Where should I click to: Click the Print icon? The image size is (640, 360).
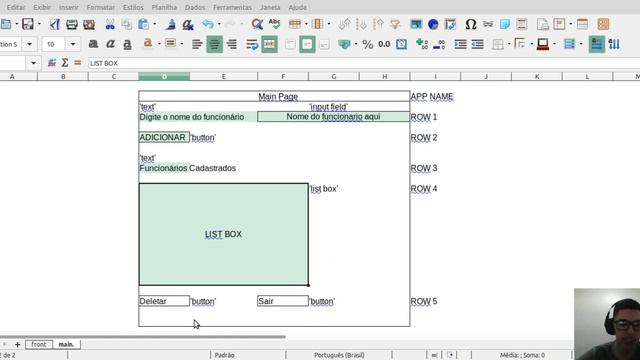[x=72, y=24]
